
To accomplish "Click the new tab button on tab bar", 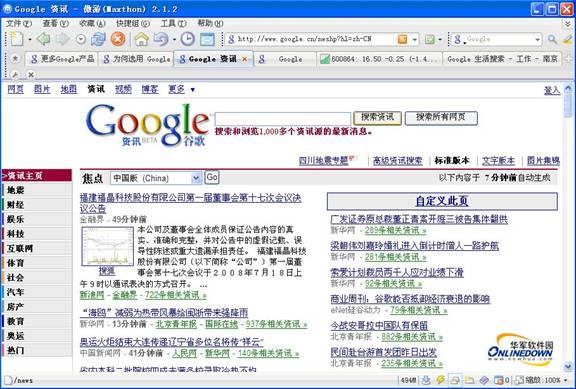I will point(569,59).
